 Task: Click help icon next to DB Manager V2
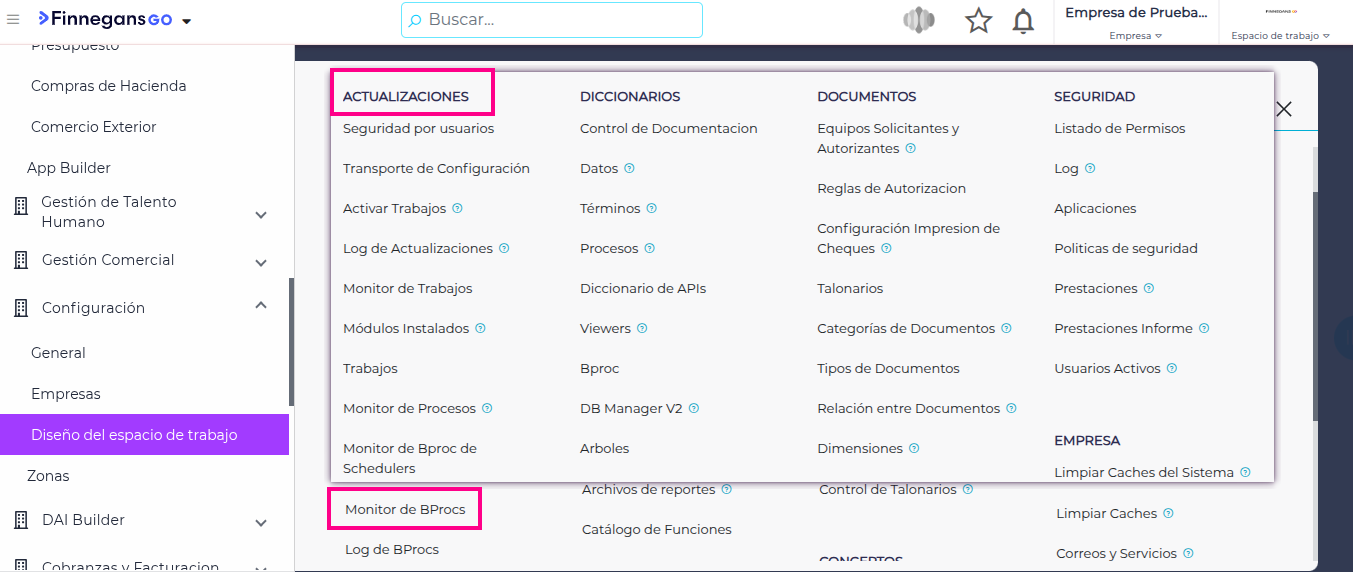click(x=694, y=409)
